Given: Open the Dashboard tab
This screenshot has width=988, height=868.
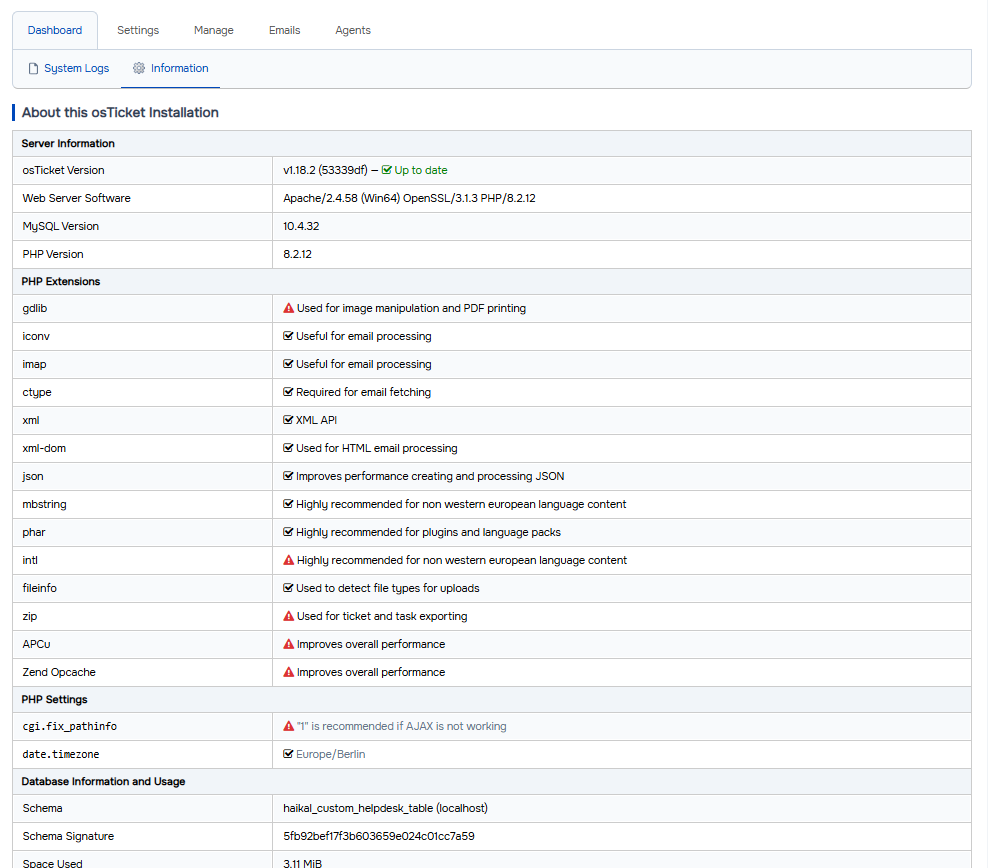Looking at the screenshot, I should point(55,30).
